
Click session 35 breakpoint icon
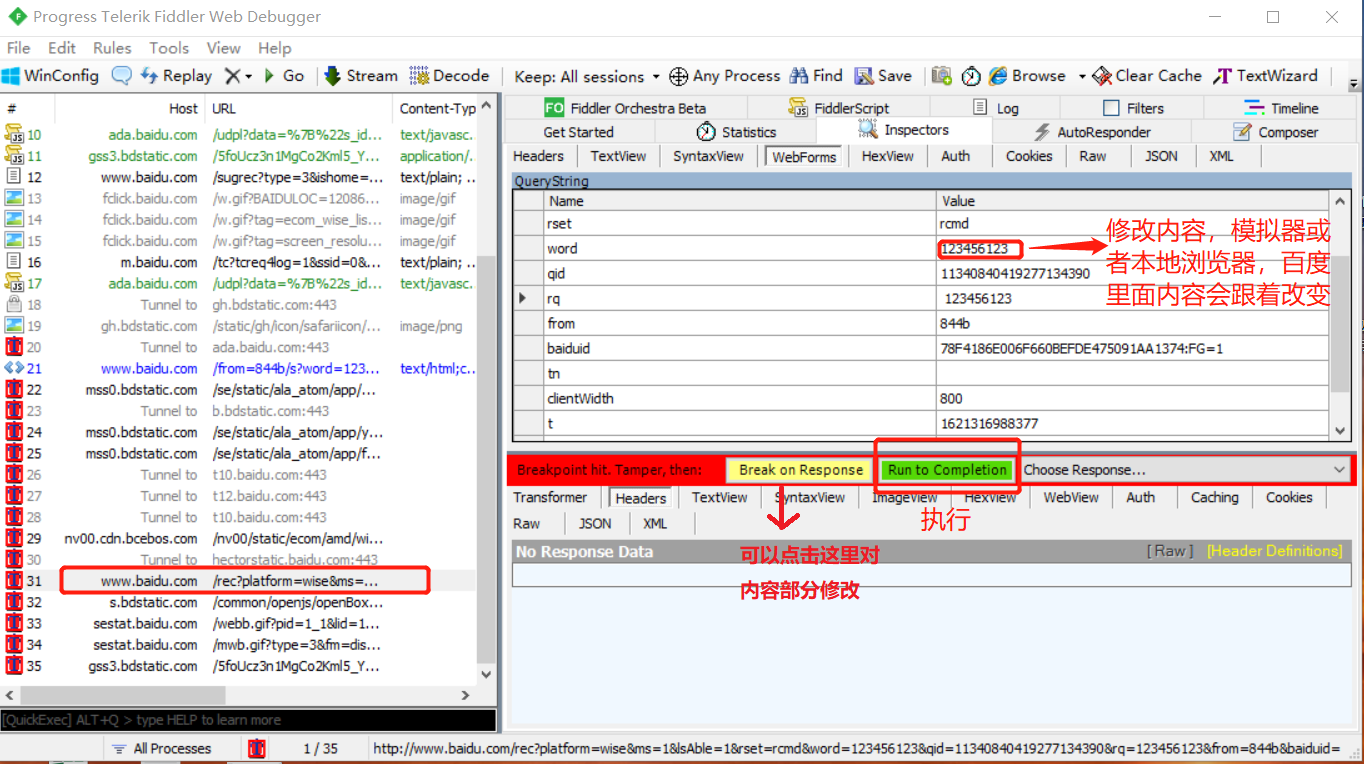click(14, 666)
